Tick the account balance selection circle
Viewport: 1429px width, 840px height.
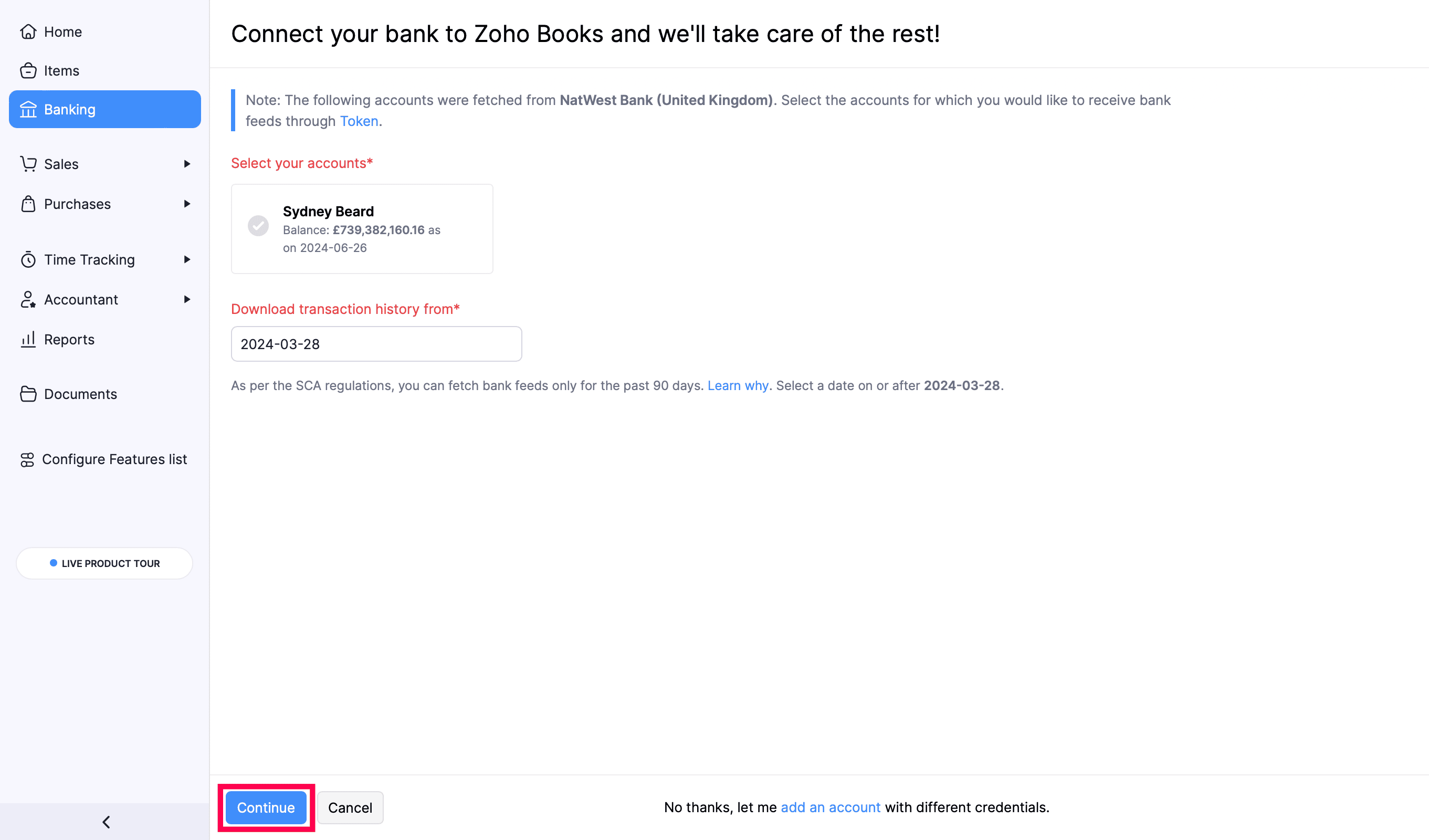pyautogui.click(x=259, y=226)
